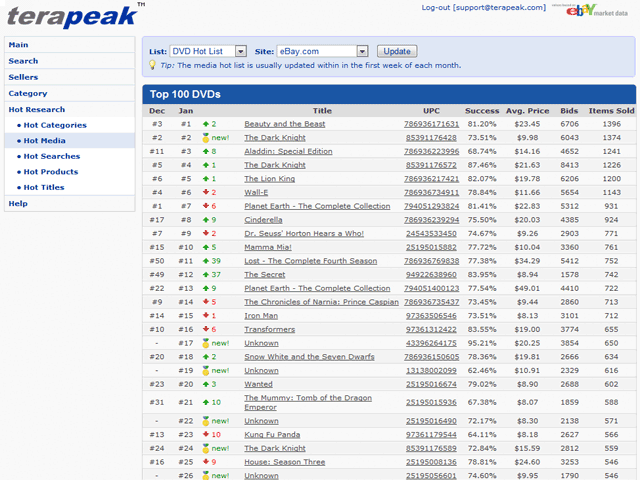
Task: Open the Category menu item
Action: pyautogui.click(x=69, y=93)
